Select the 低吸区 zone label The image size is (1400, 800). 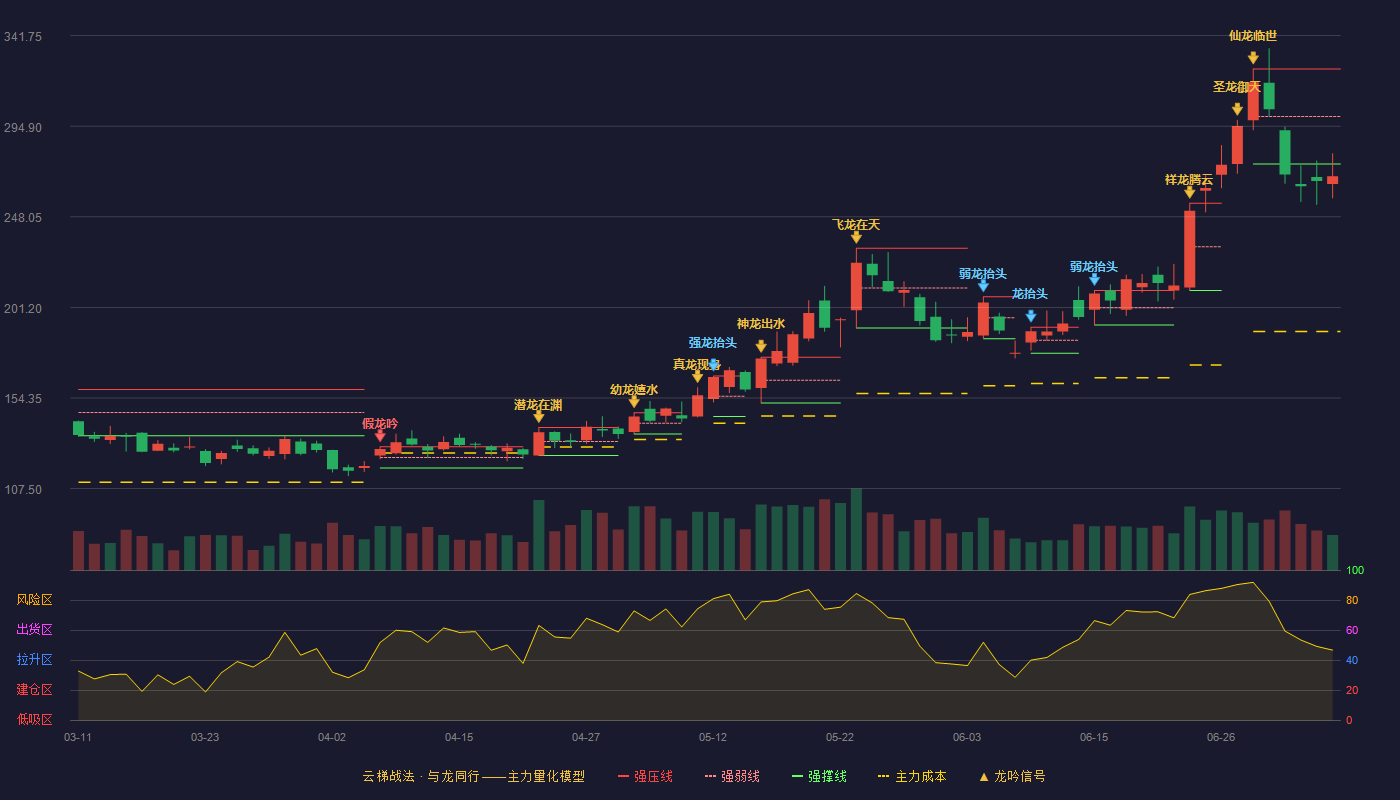(x=34, y=719)
